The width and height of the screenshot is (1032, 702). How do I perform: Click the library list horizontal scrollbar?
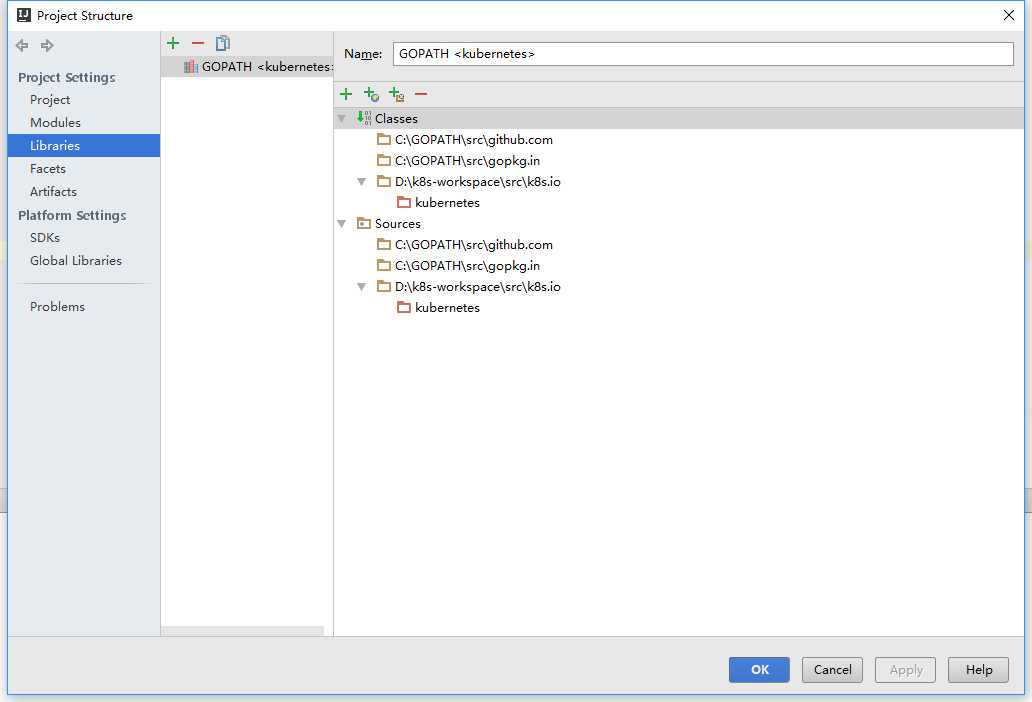point(243,631)
